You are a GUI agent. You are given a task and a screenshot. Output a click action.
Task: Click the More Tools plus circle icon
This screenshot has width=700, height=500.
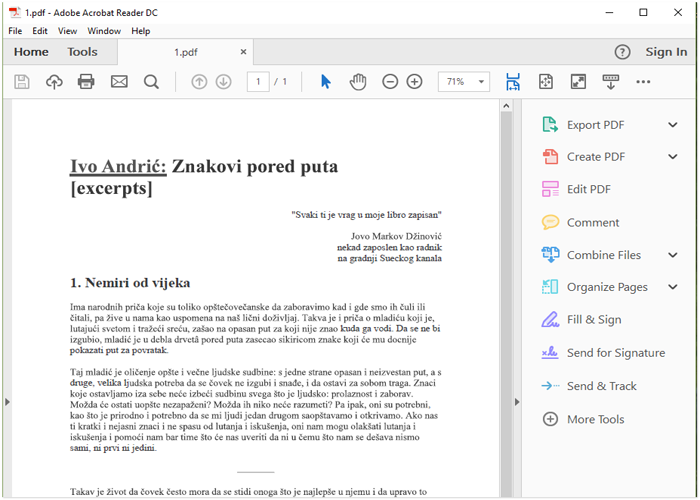click(550, 419)
